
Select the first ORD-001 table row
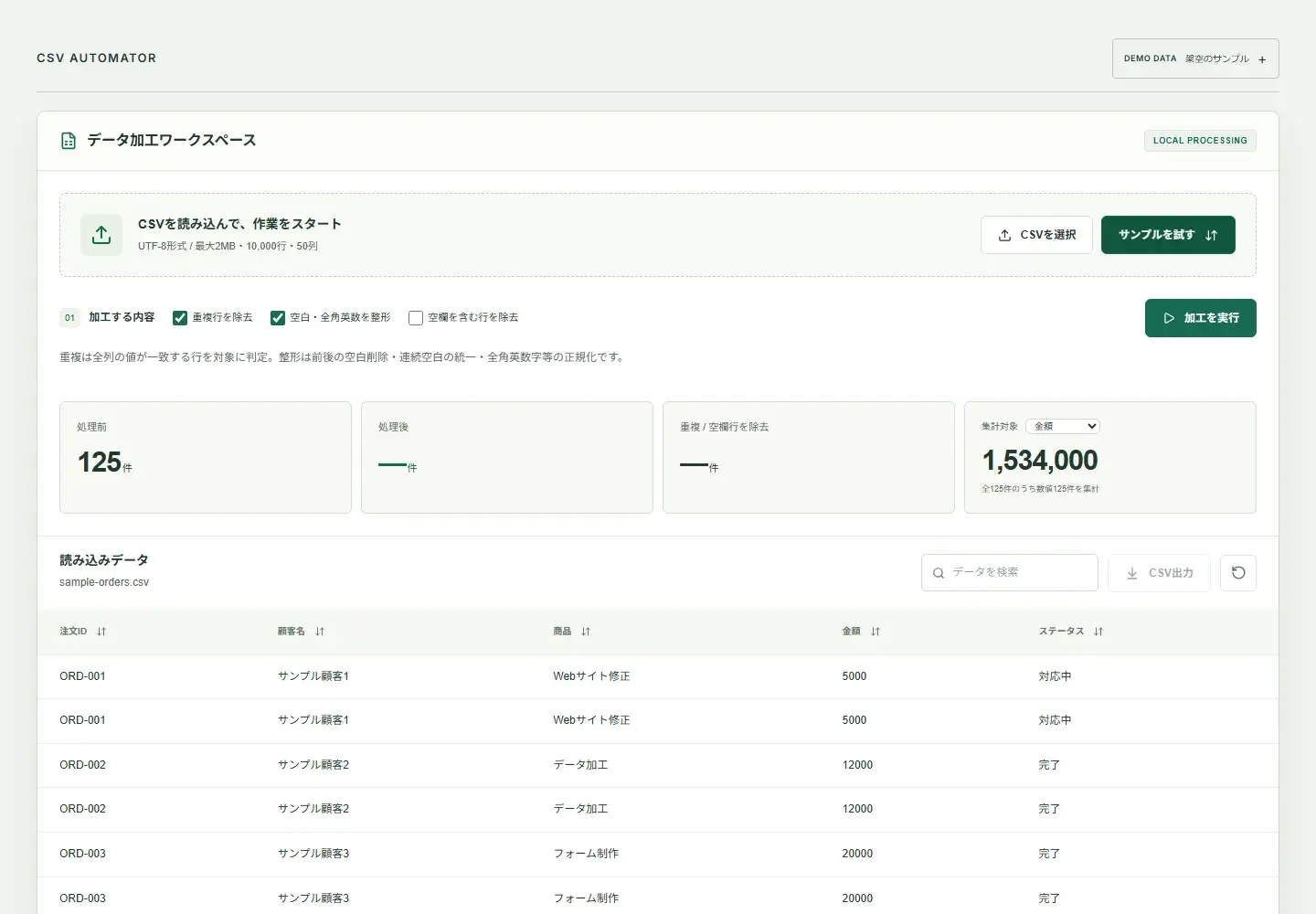[x=658, y=676]
